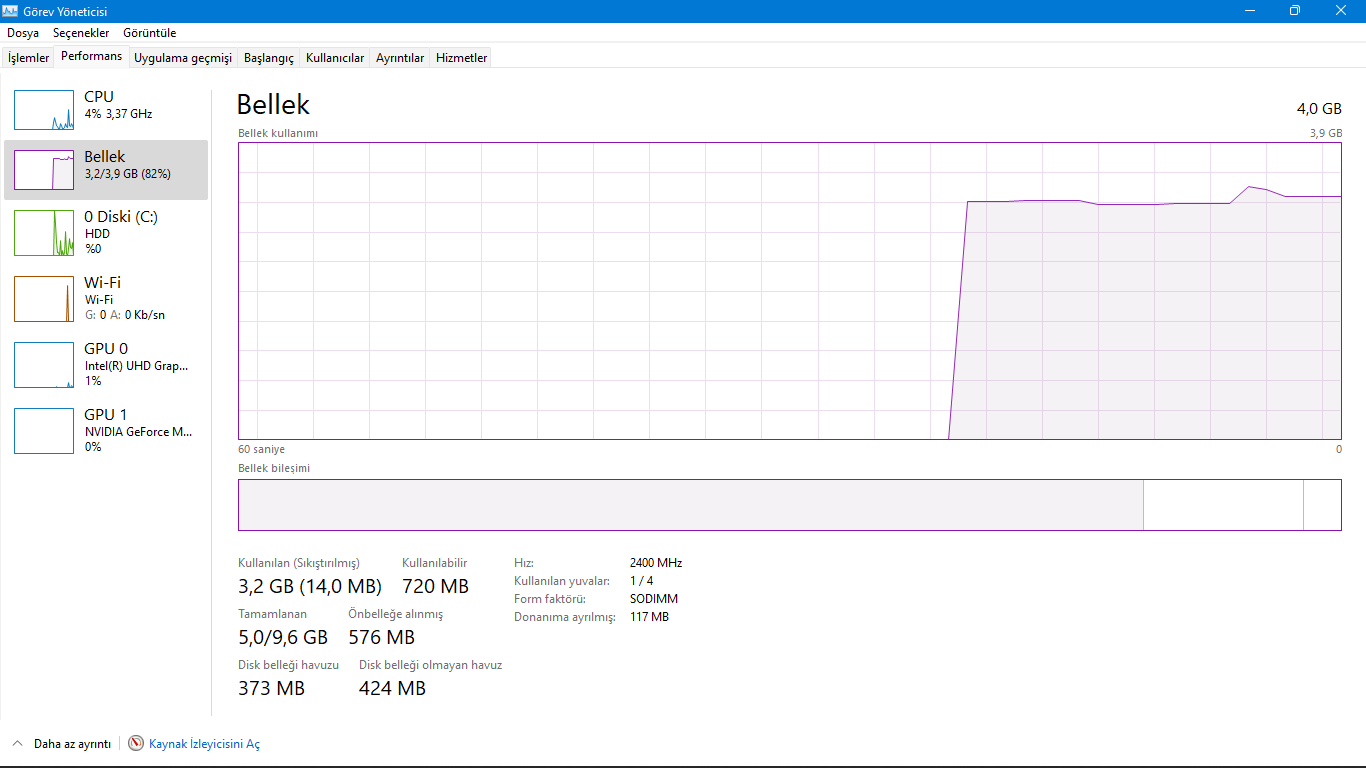The width and height of the screenshot is (1366, 768).
Task: Click the Resource Monitor icon at the bottom
Action: (136, 744)
